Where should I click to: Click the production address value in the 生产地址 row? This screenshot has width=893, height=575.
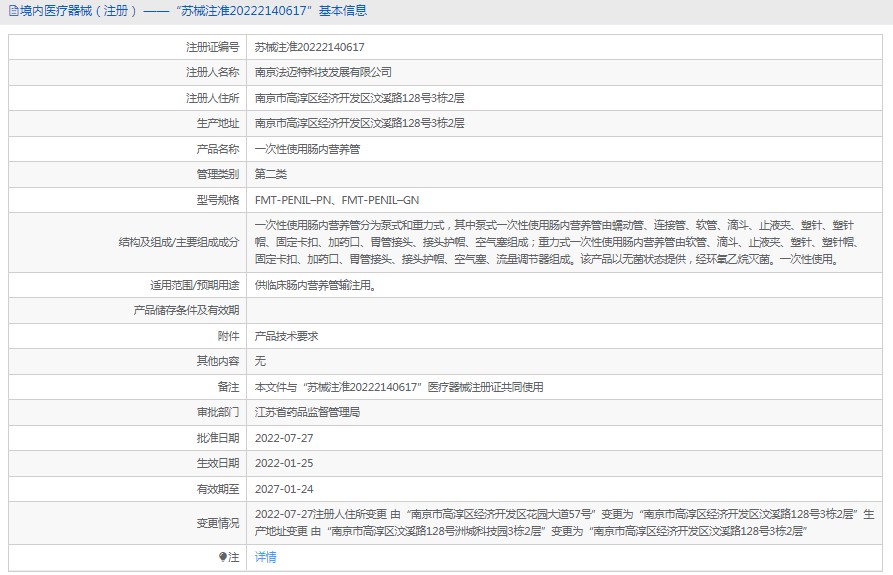pyautogui.click(x=359, y=123)
